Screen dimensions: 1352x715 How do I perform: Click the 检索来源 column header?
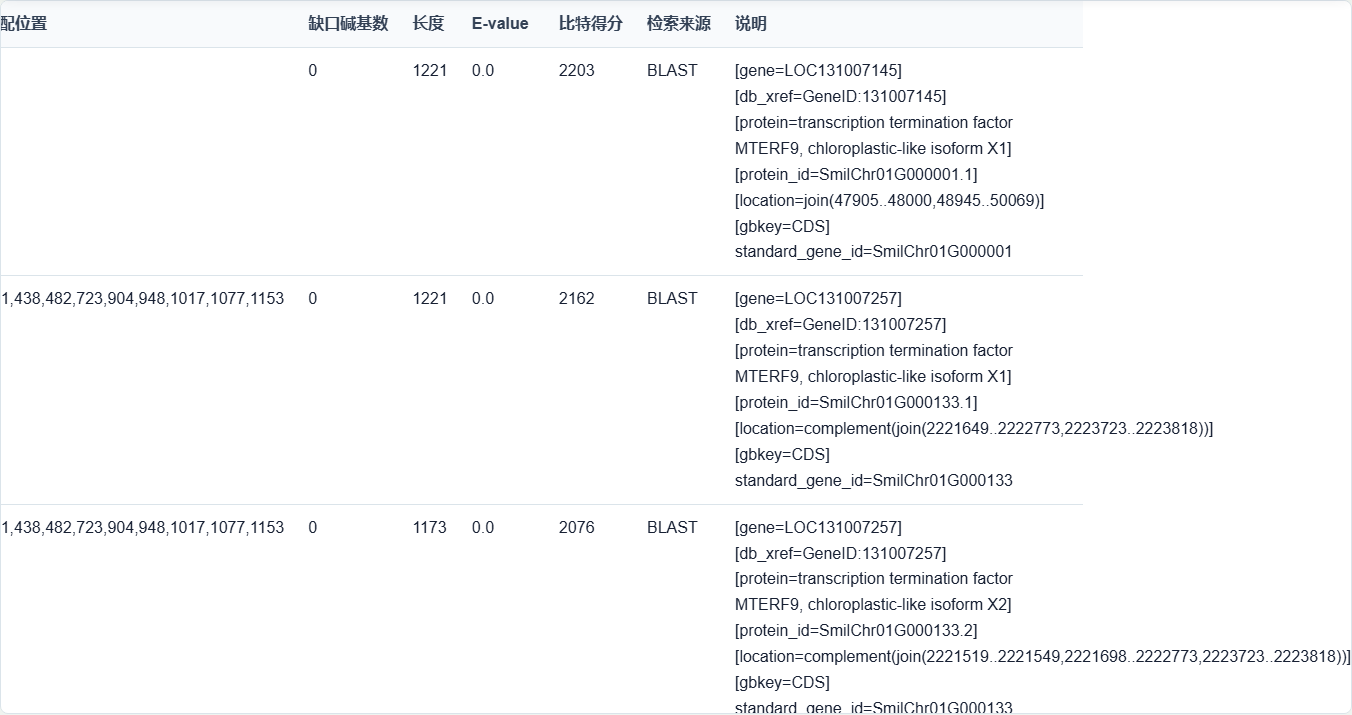tap(679, 24)
